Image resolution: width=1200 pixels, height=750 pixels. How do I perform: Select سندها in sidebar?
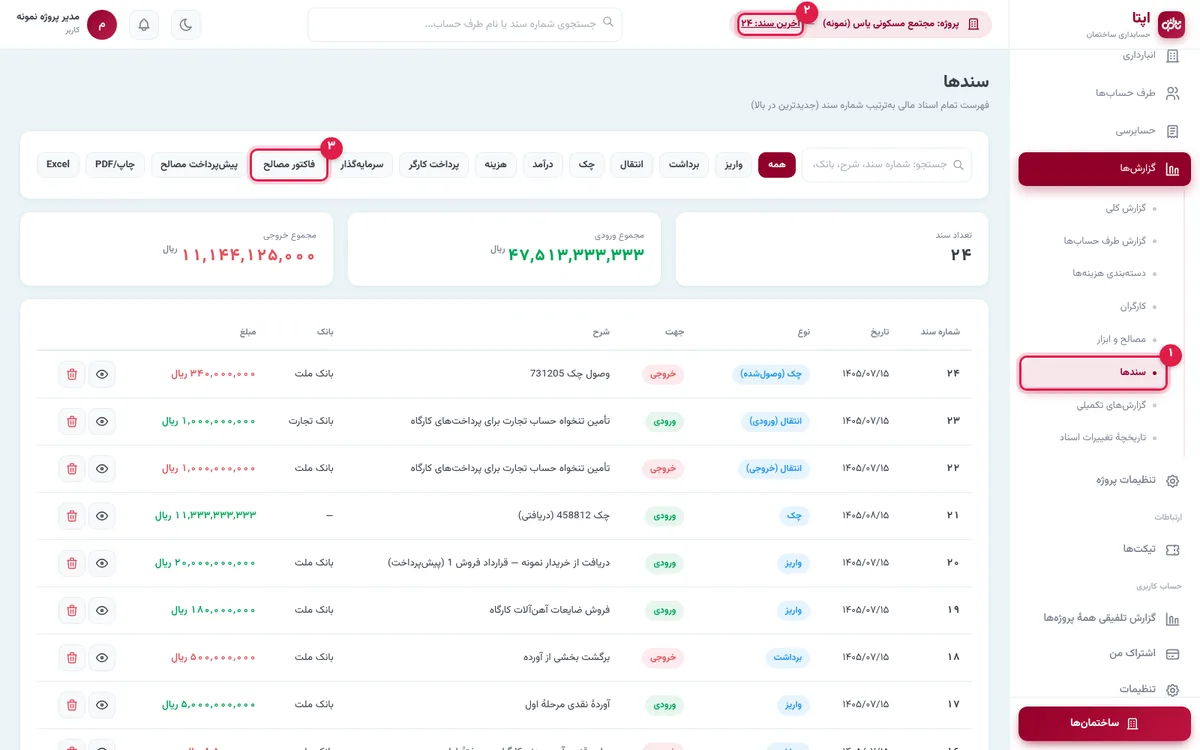1093,372
